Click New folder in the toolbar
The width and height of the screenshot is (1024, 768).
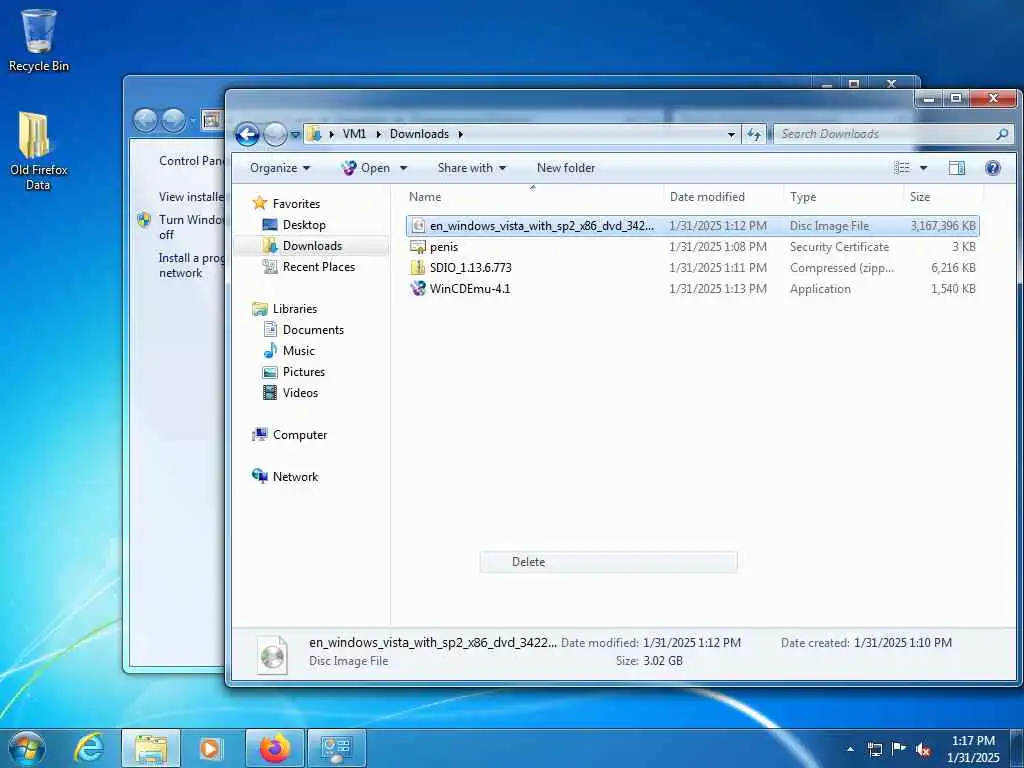[x=566, y=168]
